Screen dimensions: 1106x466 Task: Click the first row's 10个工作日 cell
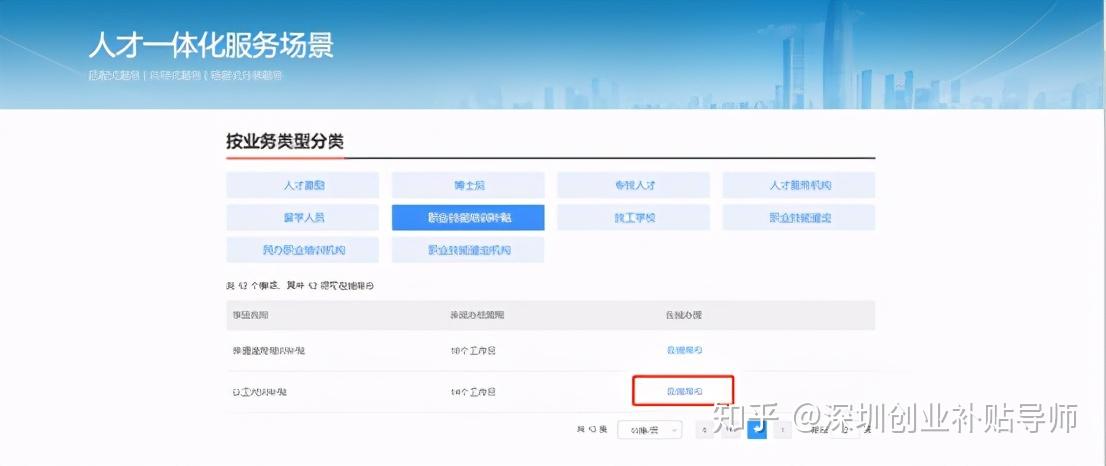tap(473, 350)
